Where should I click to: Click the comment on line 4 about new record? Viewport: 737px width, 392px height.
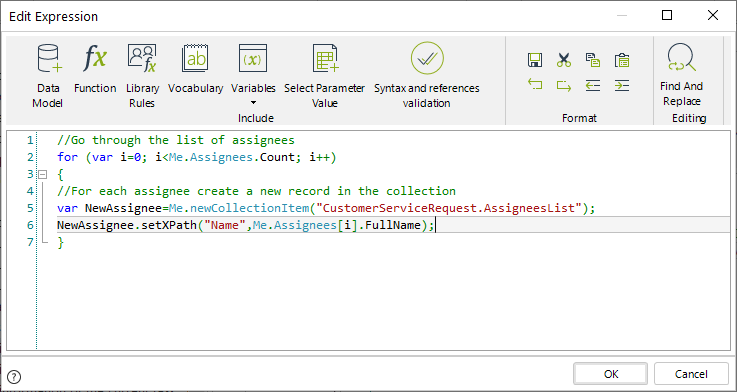[256, 191]
